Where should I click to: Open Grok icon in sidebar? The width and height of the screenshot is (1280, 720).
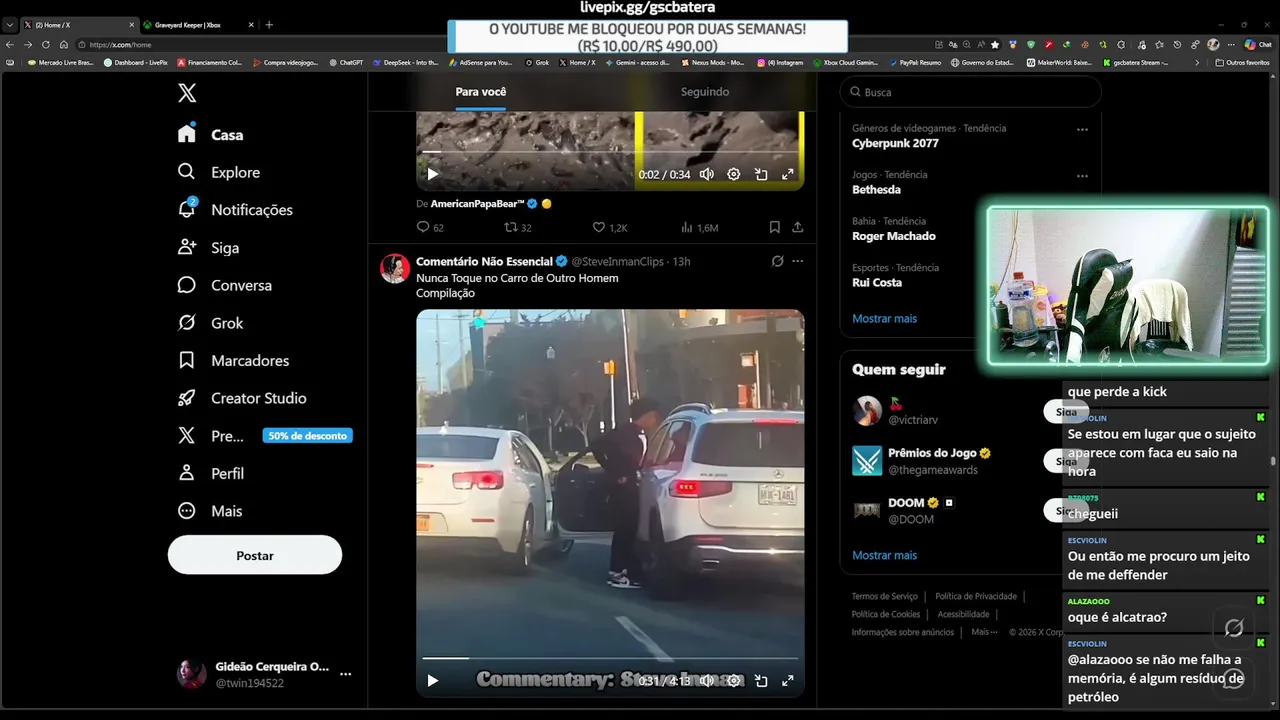pos(187,323)
